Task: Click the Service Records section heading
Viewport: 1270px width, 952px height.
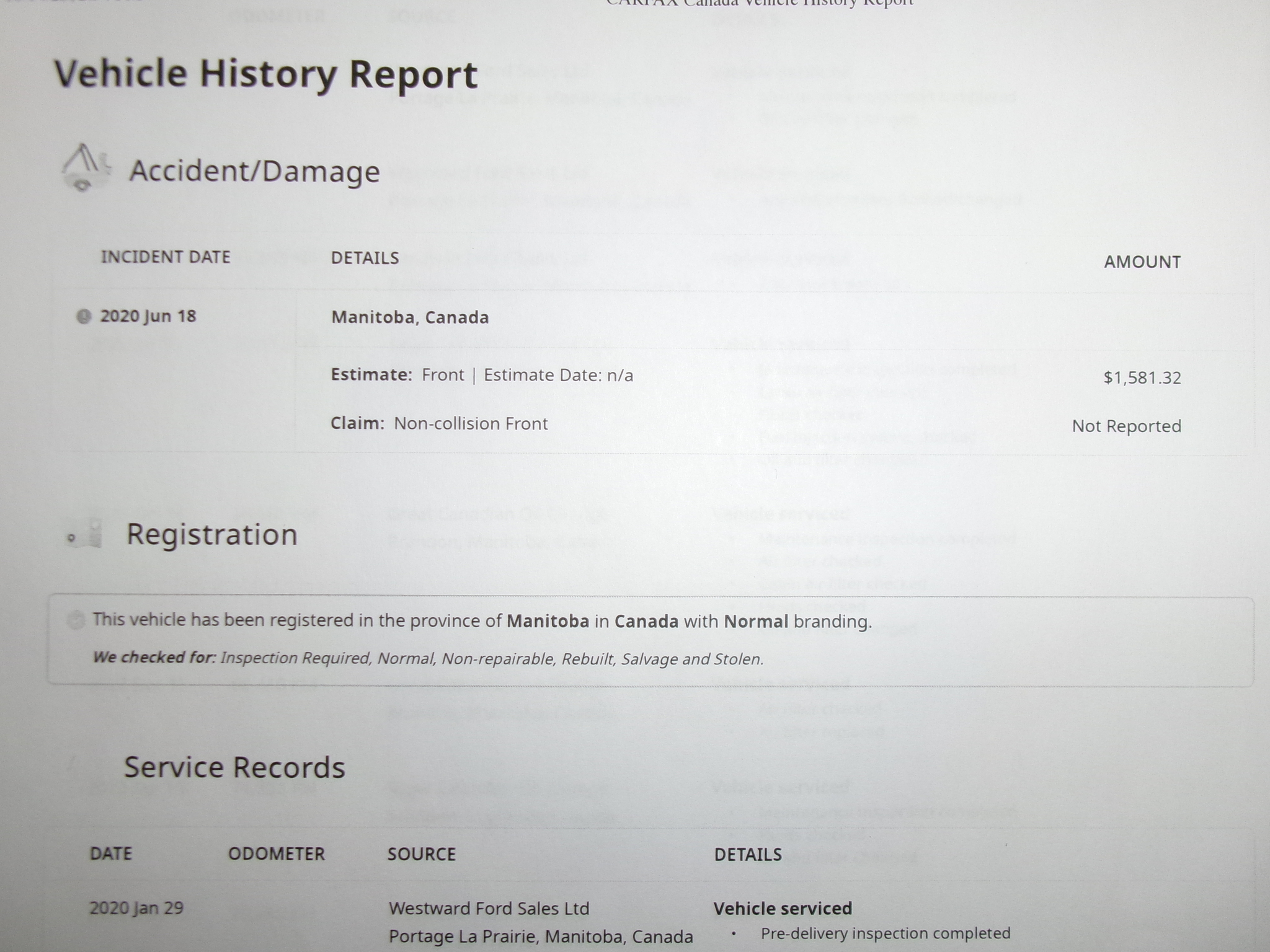Action: pos(234,767)
